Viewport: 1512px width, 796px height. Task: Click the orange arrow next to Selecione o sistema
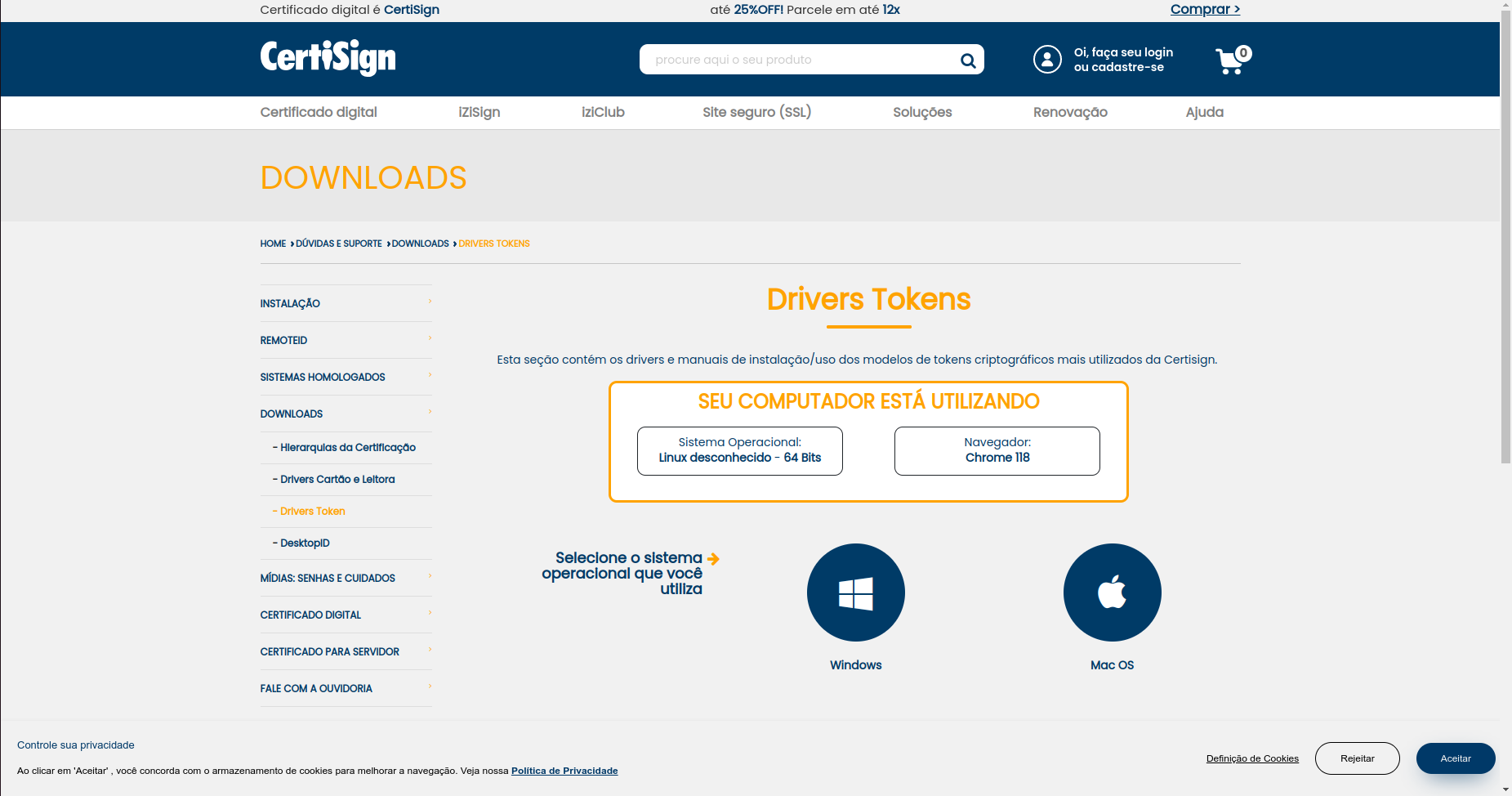tap(713, 559)
